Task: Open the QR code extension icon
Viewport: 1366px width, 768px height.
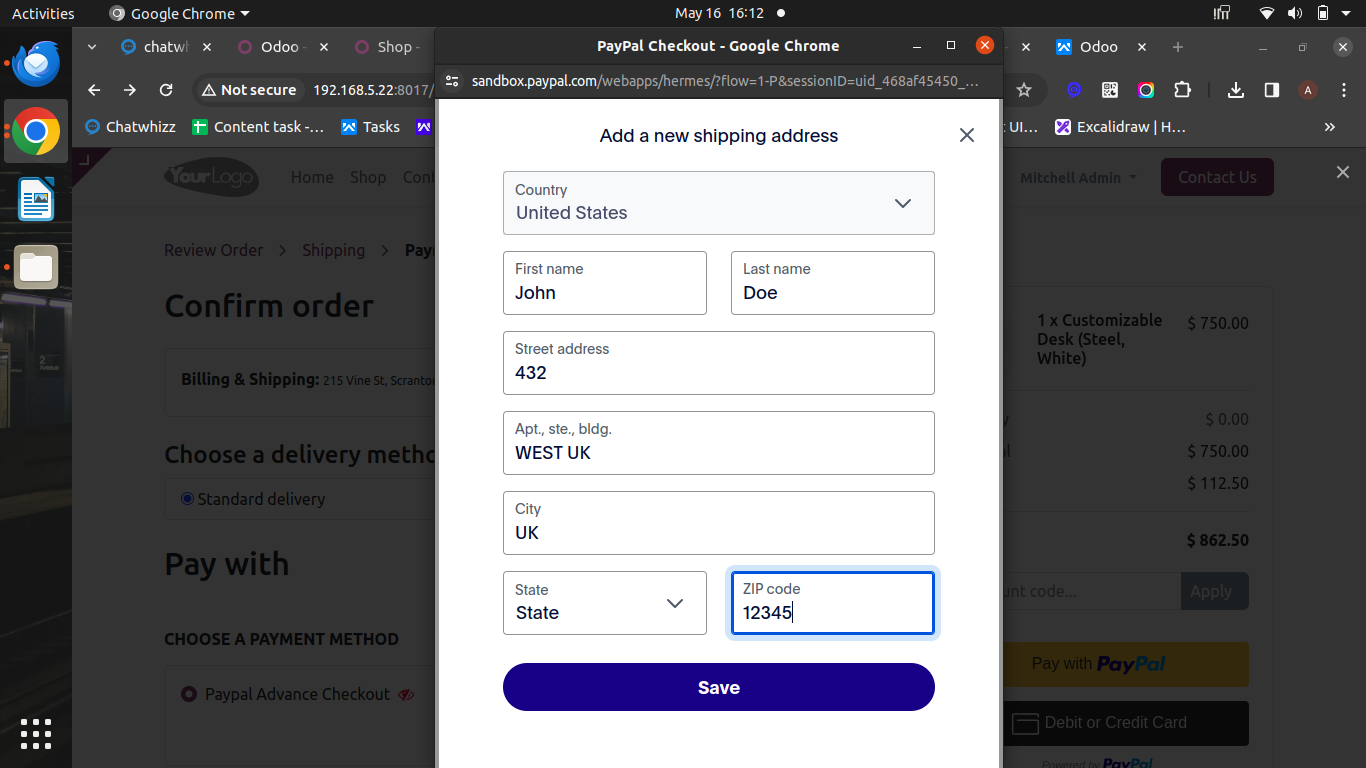Action: [x=1110, y=90]
